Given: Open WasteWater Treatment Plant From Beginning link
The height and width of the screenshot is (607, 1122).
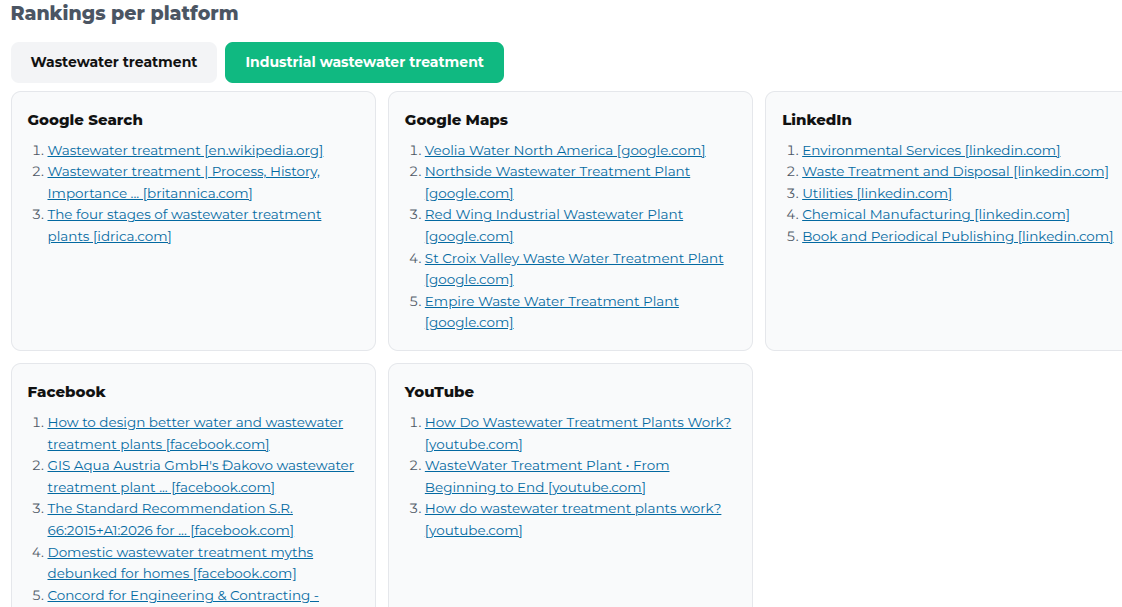Looking at the screenshot, I should pyautogui.click(x=547, y=476).
